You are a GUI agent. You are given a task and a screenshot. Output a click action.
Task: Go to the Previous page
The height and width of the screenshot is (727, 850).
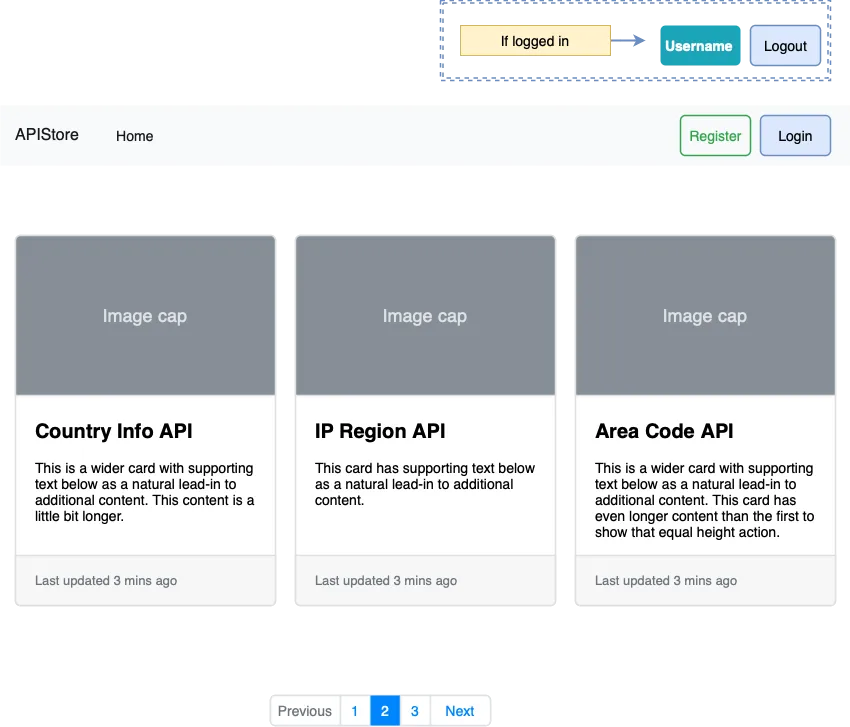pyautogui.click(x=305, y=711)
